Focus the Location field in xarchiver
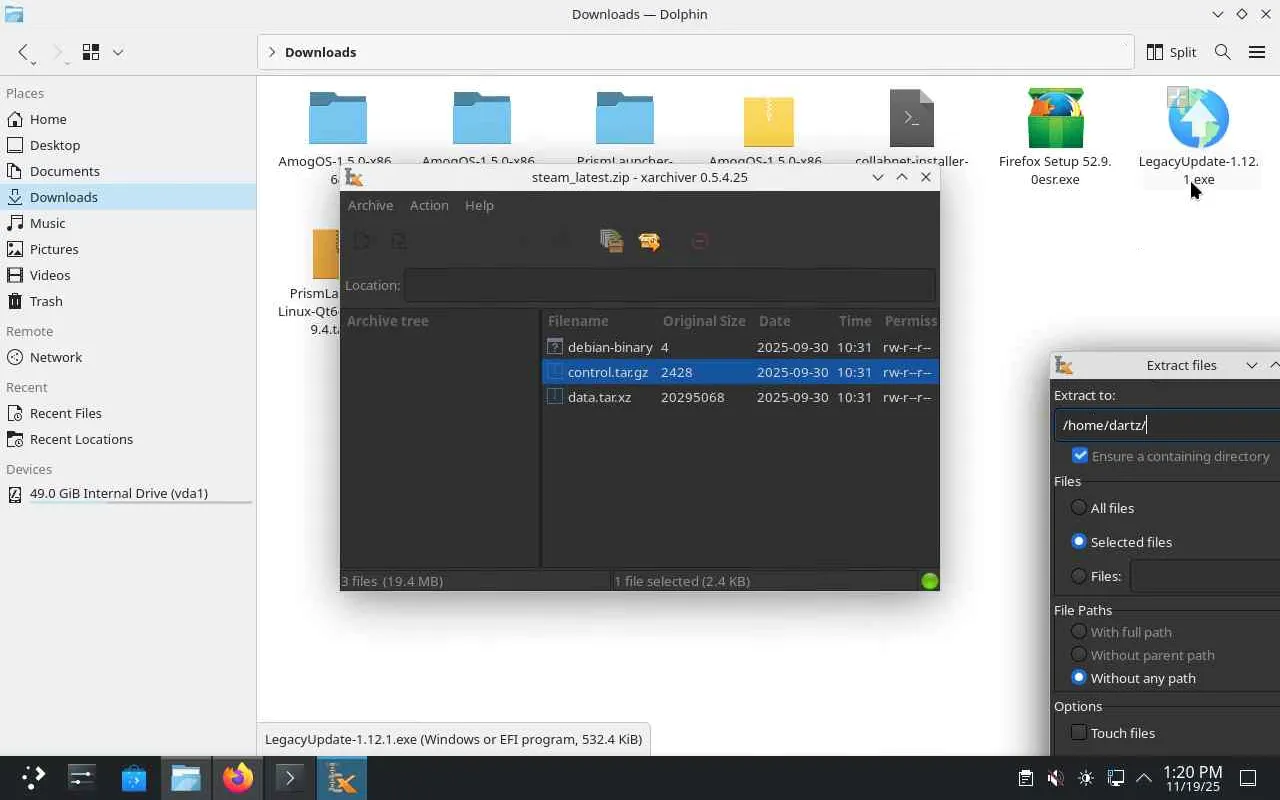Screen dimensions: 1280x800 [x=670, y=285]
